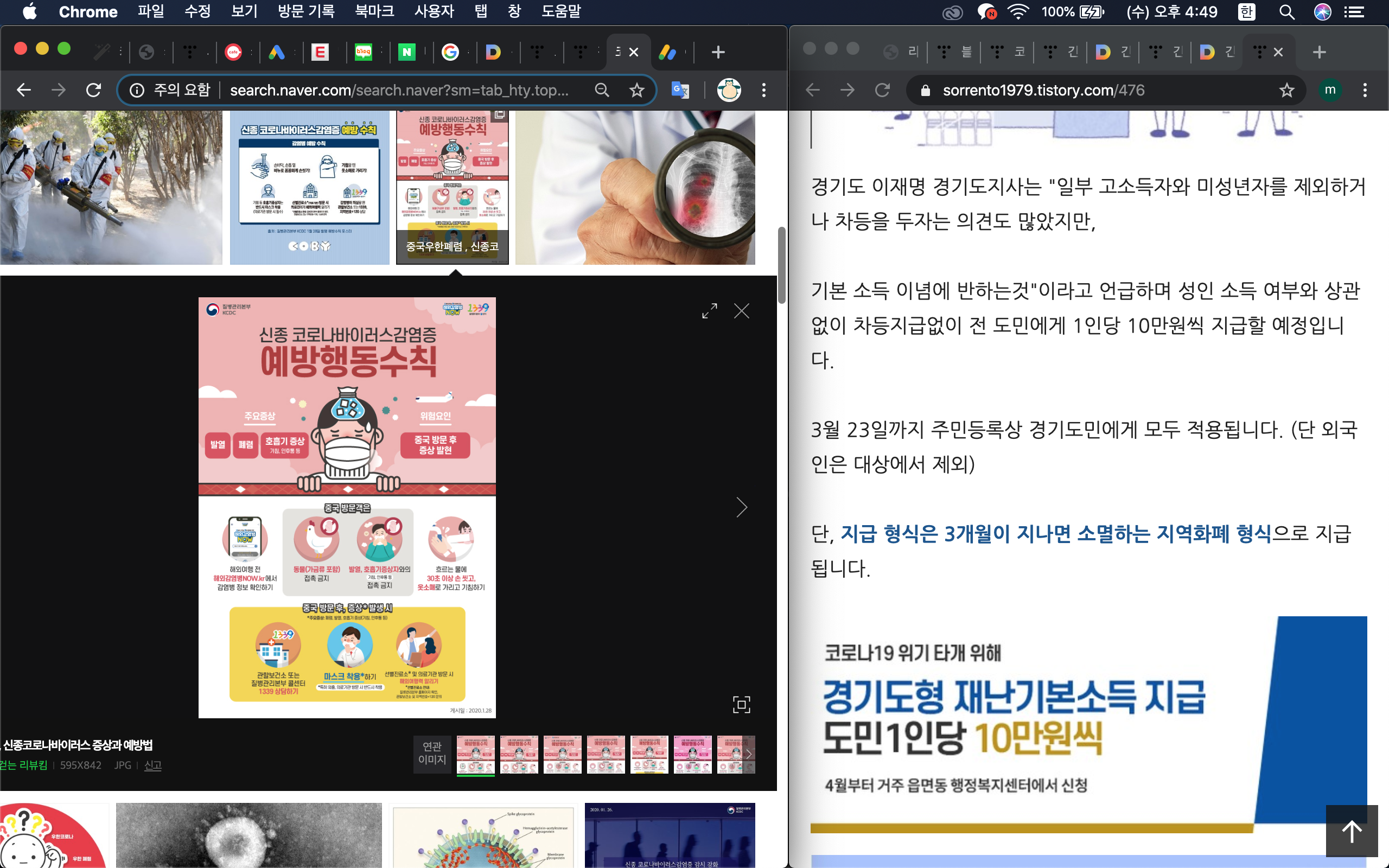This screenshot has height=868, width=1389.
Task: Reload the Naver search page
Action: 93,90
